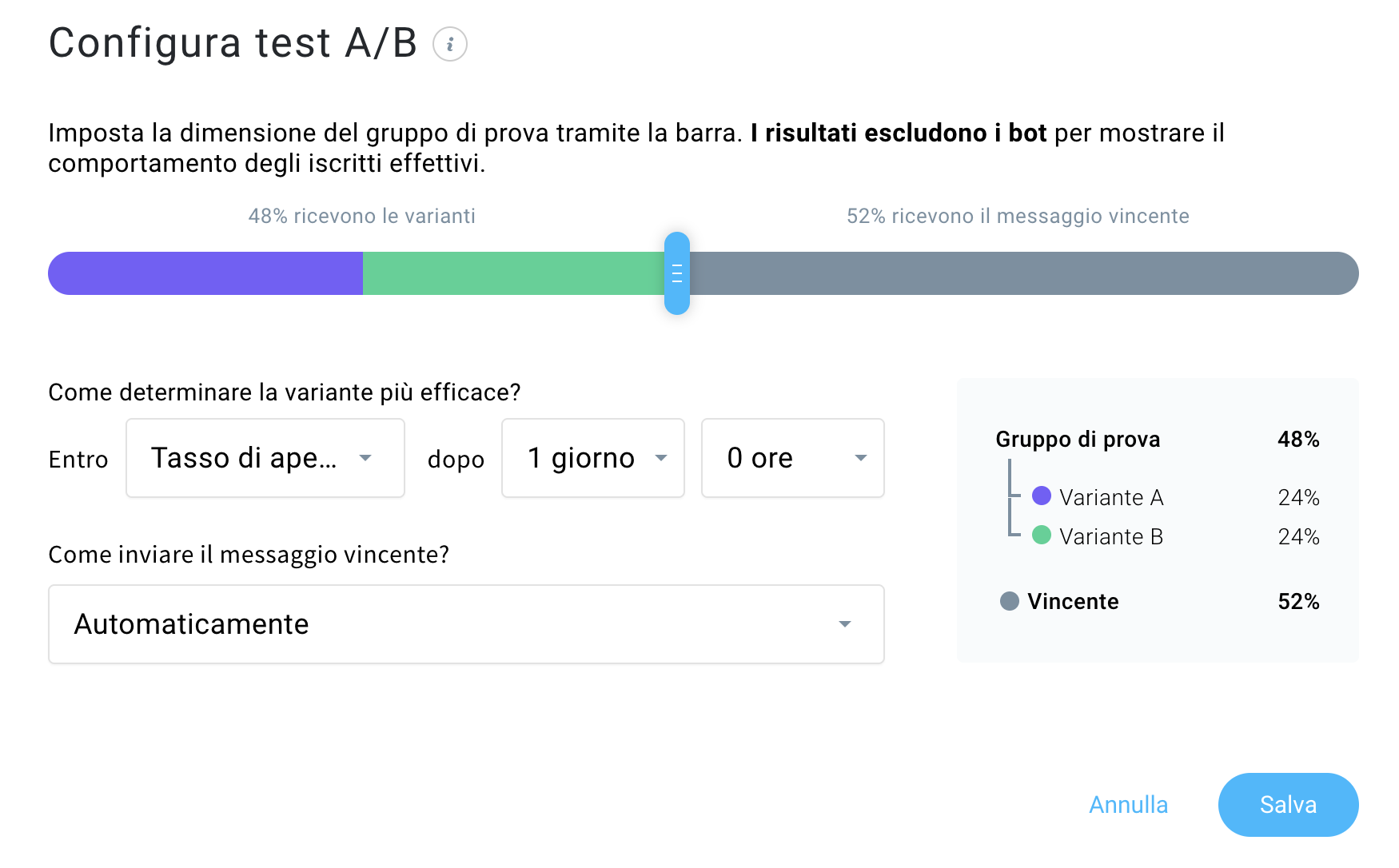Click the gray Vincente legend dot
1399x868 pixels.
coord(1010,601)
